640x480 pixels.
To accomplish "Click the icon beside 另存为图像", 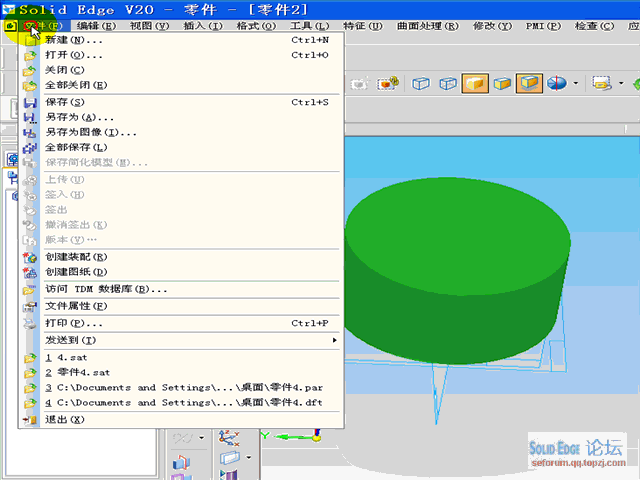I will point(30,133).
